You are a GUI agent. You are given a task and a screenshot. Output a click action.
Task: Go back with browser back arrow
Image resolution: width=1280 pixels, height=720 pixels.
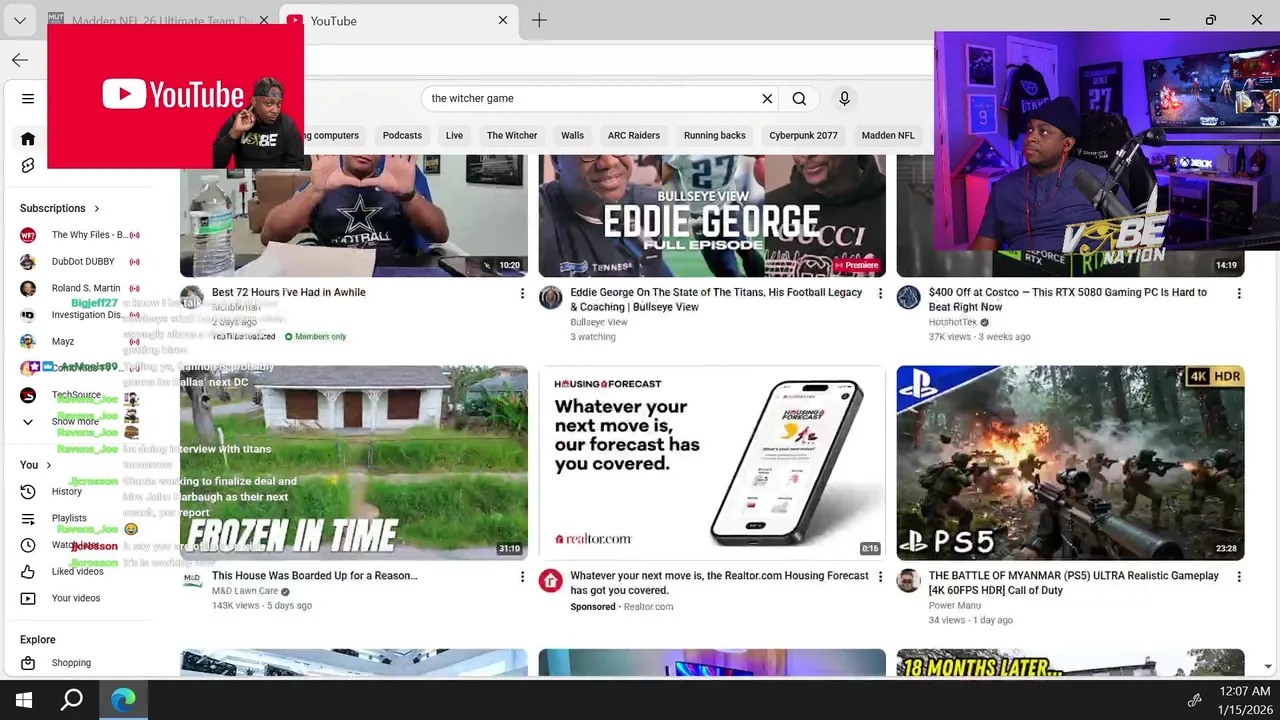pos(20,60)
